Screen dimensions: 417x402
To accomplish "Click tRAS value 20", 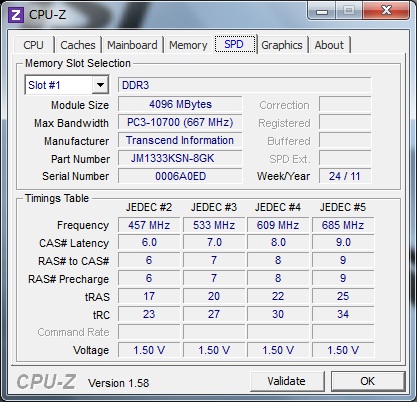I will click(214, 296).
